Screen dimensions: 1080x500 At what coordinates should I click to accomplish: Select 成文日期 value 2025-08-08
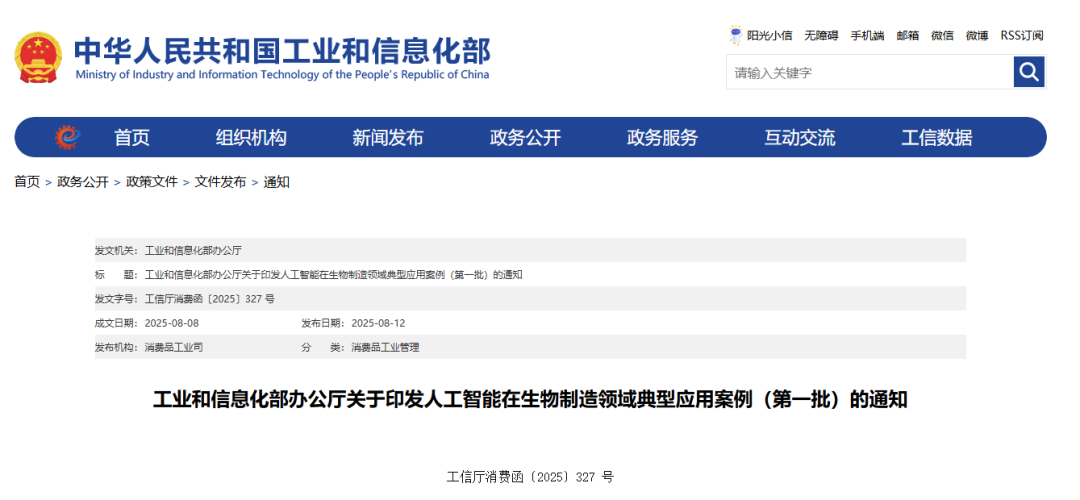[172, 323]
